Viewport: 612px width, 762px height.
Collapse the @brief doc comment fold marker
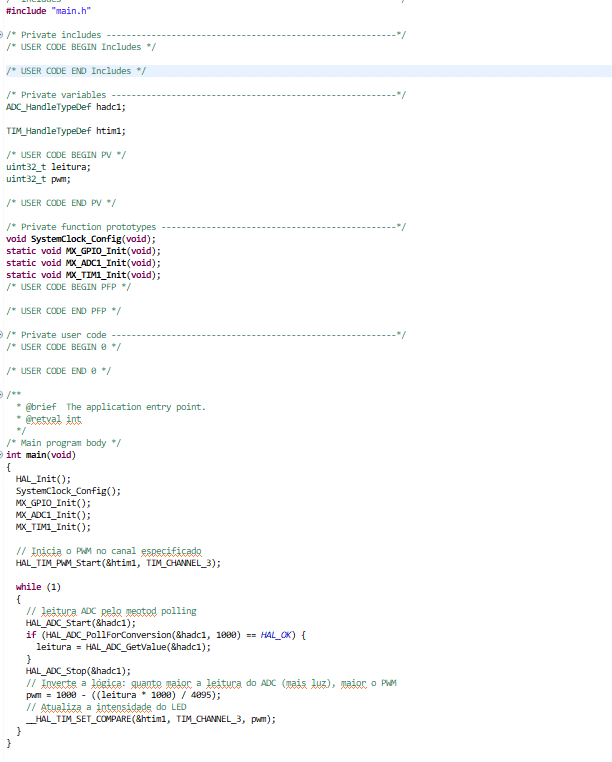click(3, 395)
